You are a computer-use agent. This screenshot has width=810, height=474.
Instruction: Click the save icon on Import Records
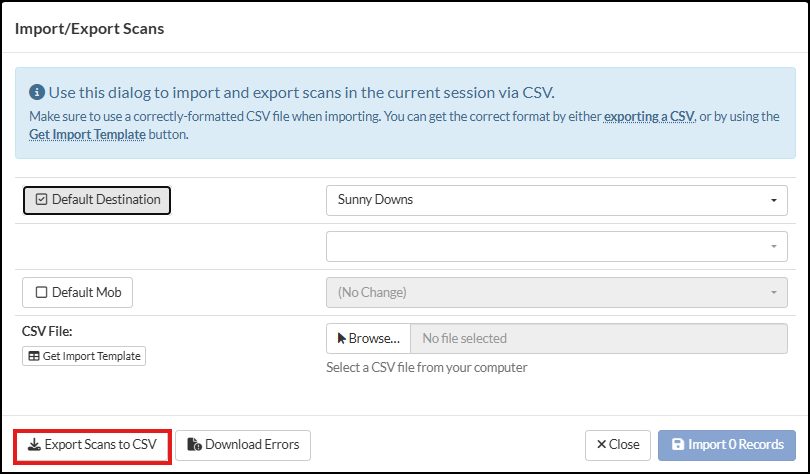pos(678,444)
